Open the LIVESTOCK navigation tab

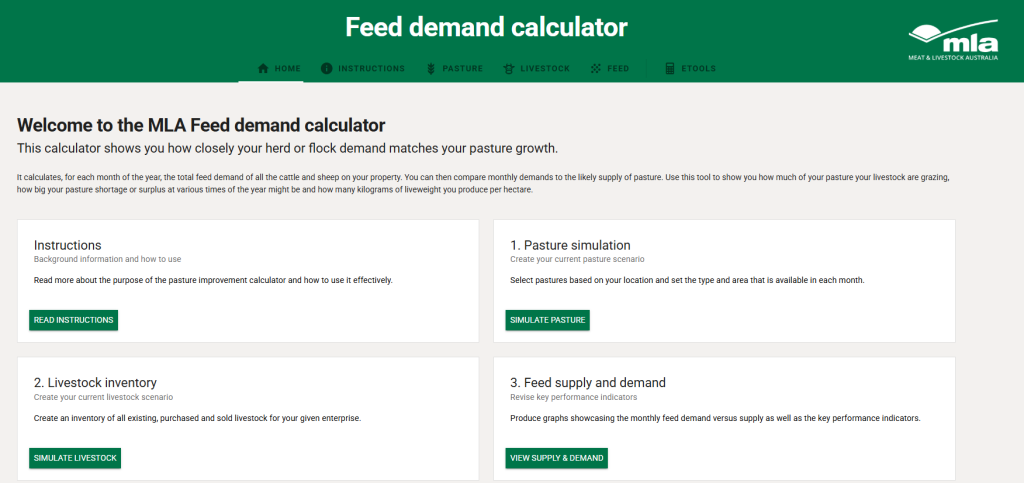coord(537,69)
